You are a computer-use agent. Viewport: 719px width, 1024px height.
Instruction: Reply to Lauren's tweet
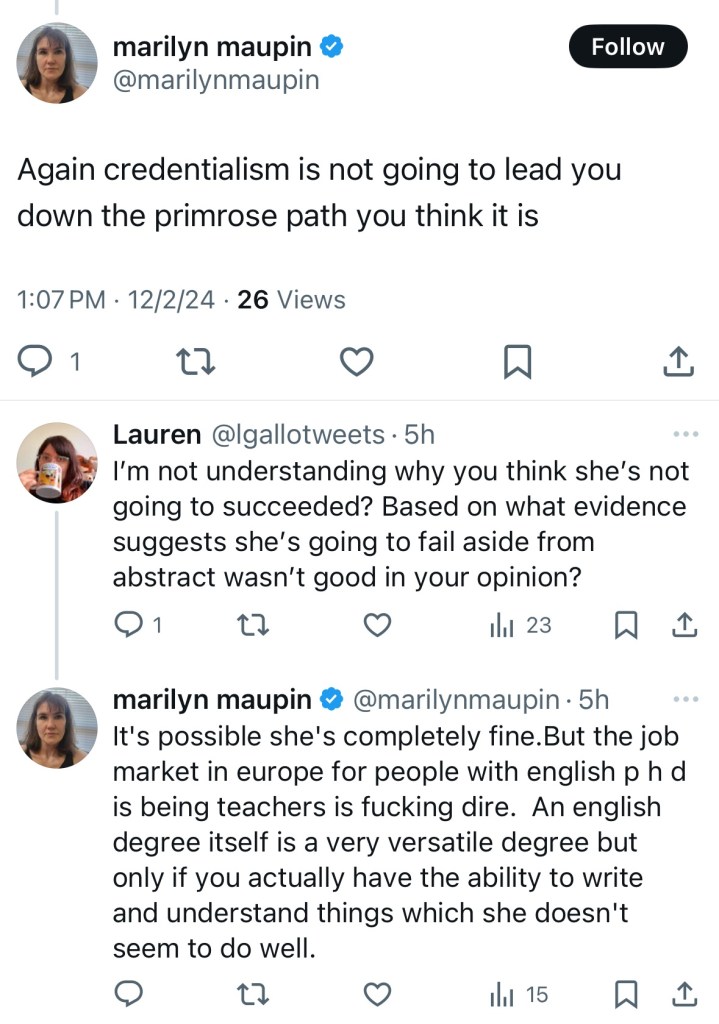click(130, 625)
